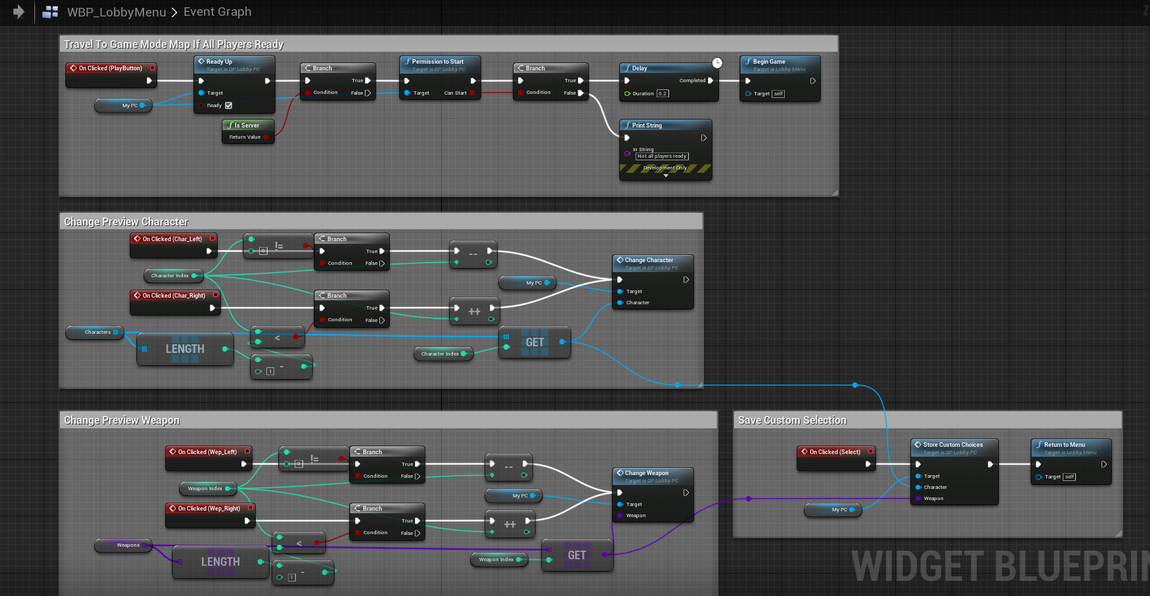1150x596 pixels.
Task: Select the GET array node near Character Index
Action: pyautogui.click(x=535, y=342)
